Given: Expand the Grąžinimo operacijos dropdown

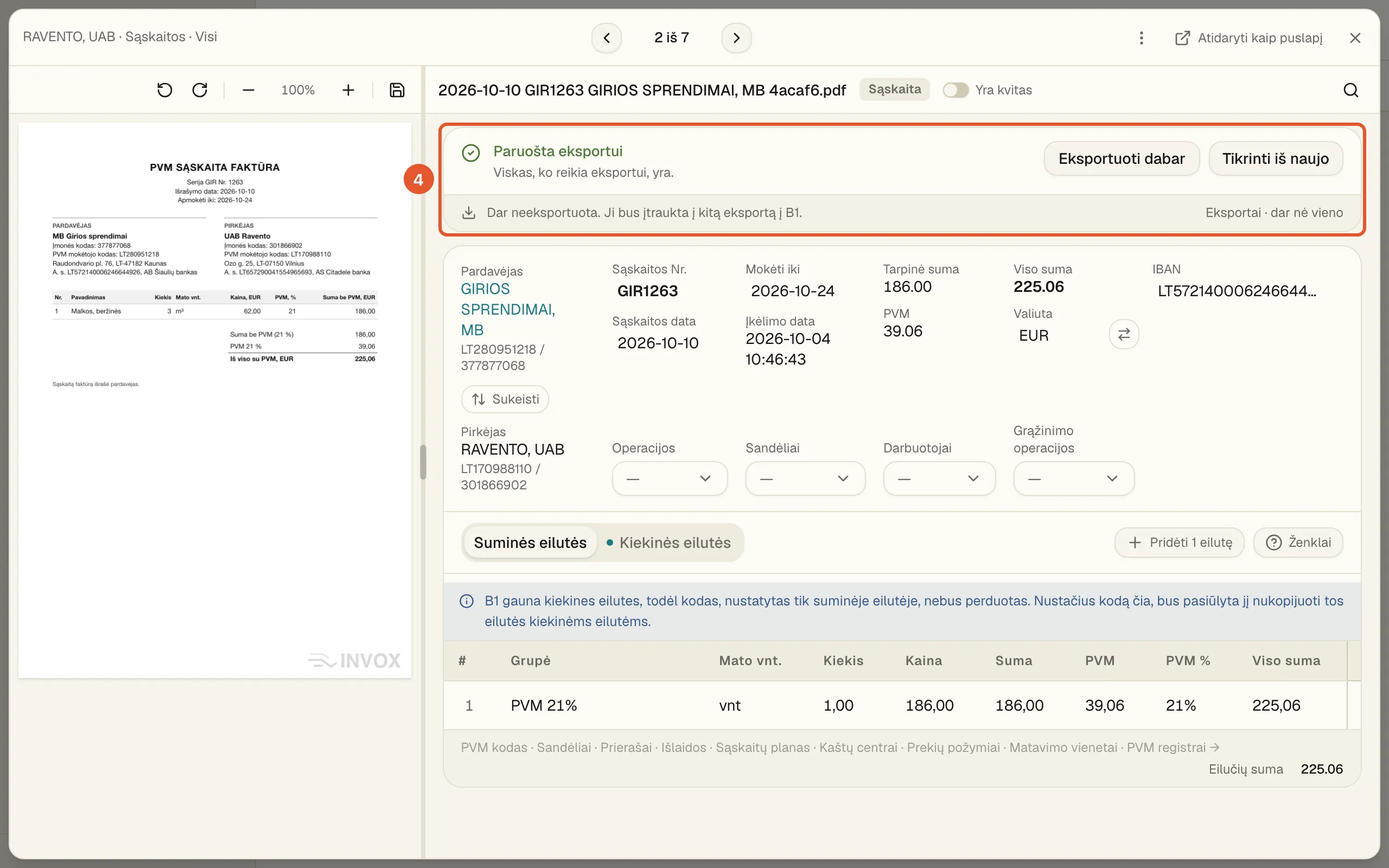Looking at the screenshot, I should click(x=1074, y=478).
